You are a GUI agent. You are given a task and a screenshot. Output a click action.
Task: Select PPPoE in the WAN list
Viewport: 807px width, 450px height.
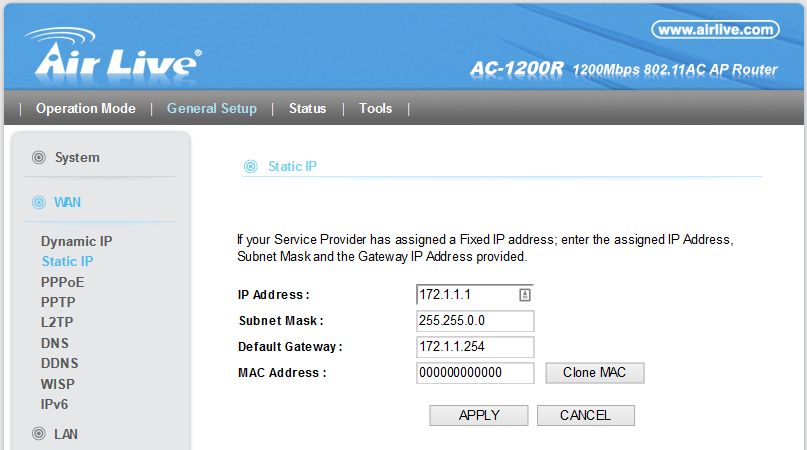tap(62, 282)
